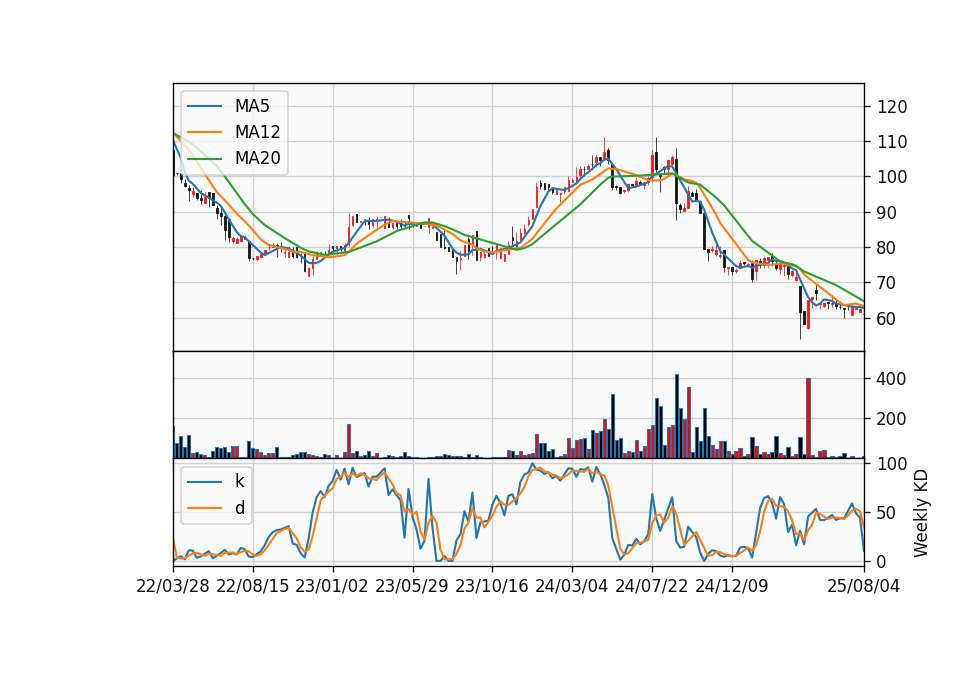Click the orange d legend line sample

click(x=204, y=508)
